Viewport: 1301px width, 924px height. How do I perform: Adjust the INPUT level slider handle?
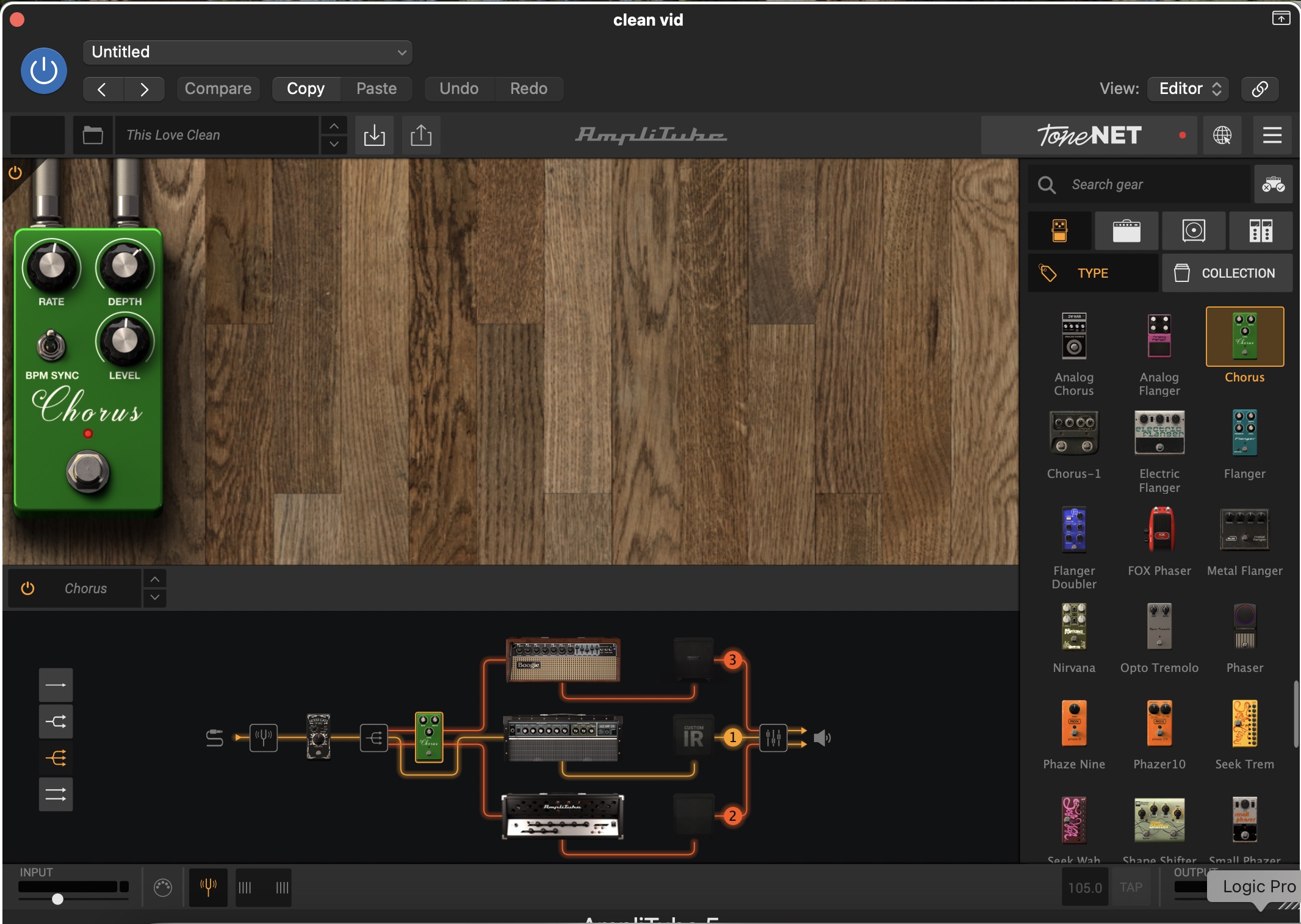pos(57,899)
